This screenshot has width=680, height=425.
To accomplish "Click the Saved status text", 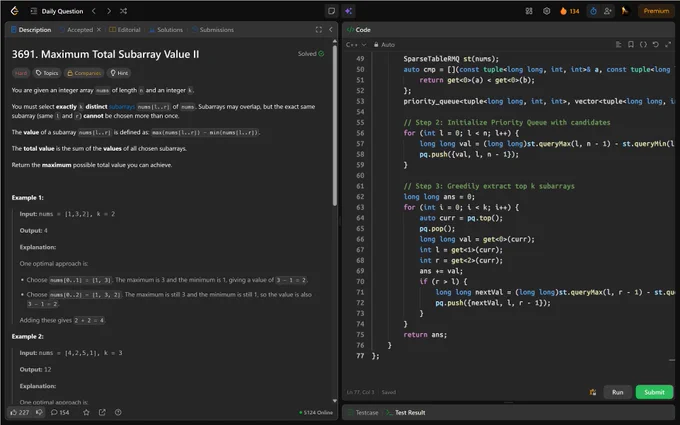I will [389, 392].
